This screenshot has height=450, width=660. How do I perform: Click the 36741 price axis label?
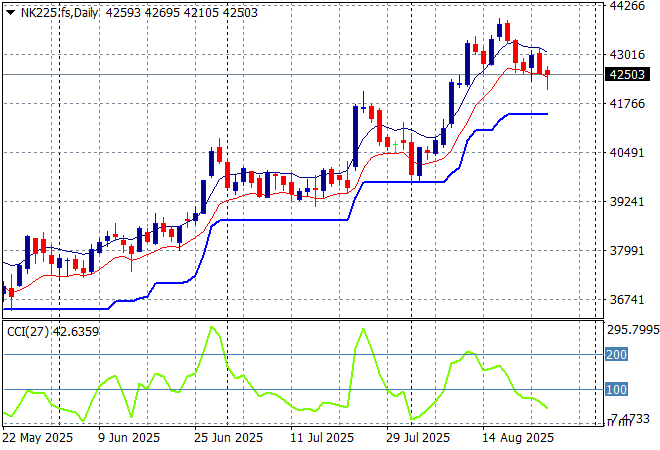coord(626,300)
